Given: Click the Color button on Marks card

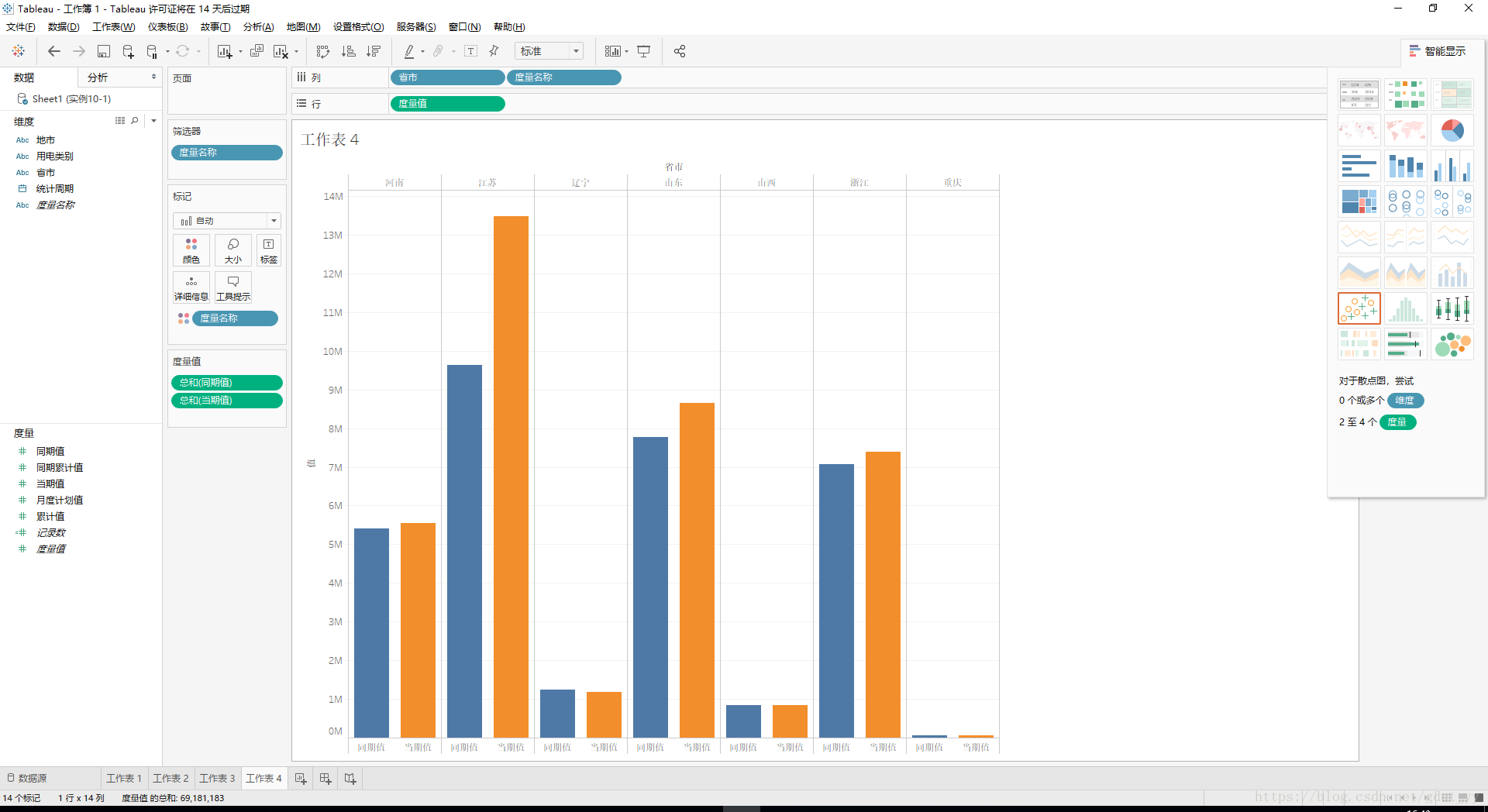Looking at the screenshot, I should (x=191, y=251).
